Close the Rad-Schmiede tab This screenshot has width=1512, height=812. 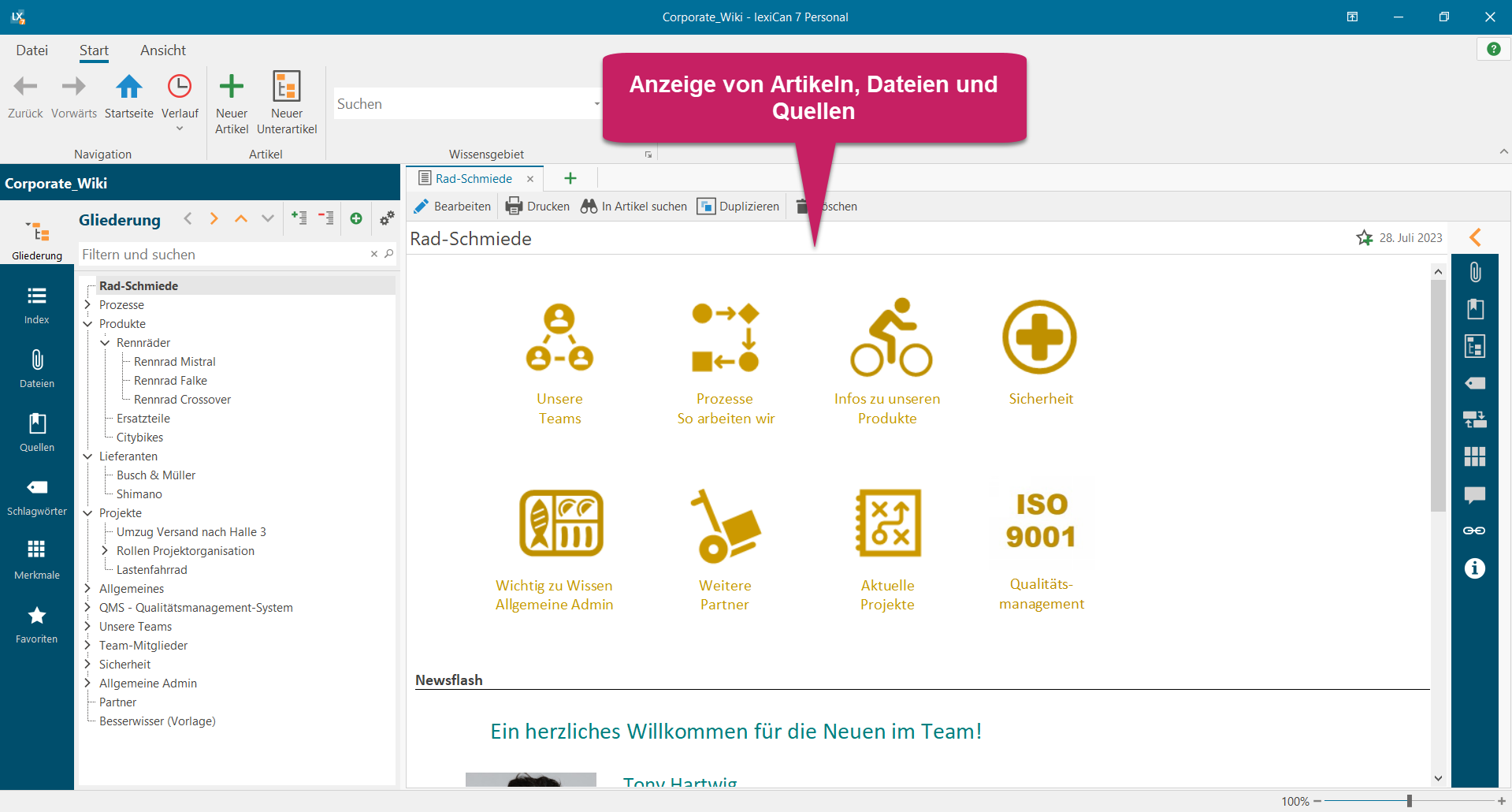(x=530, y=179)
